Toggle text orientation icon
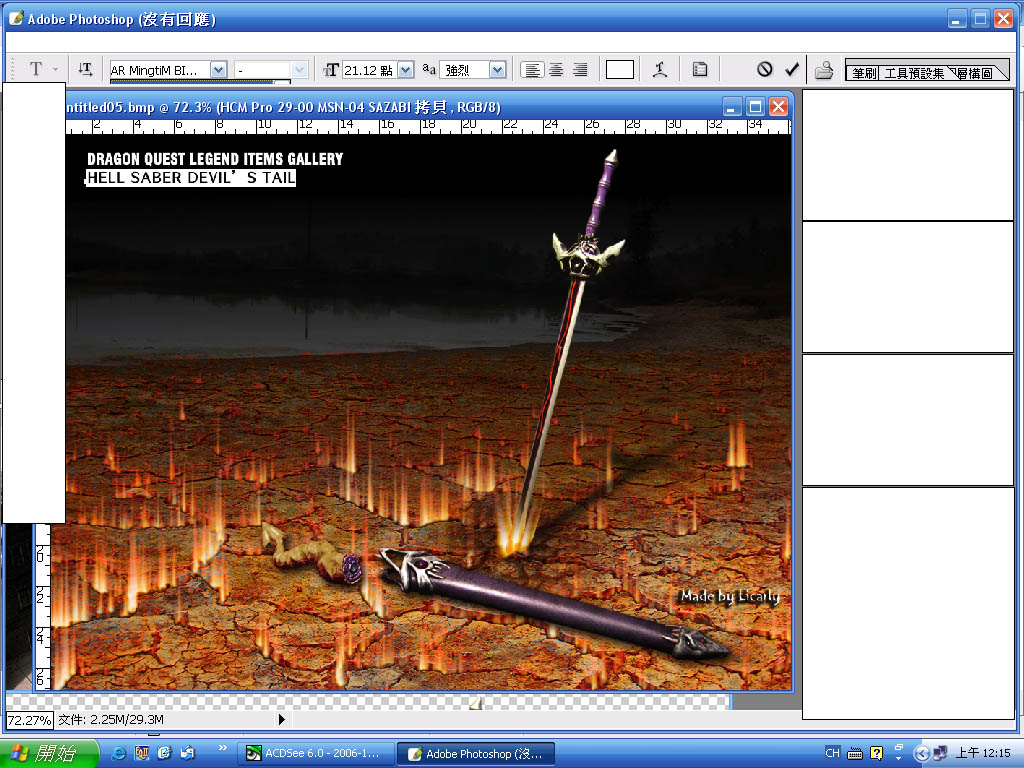The height and width of the screenshot is (768, 1024). 86,69
